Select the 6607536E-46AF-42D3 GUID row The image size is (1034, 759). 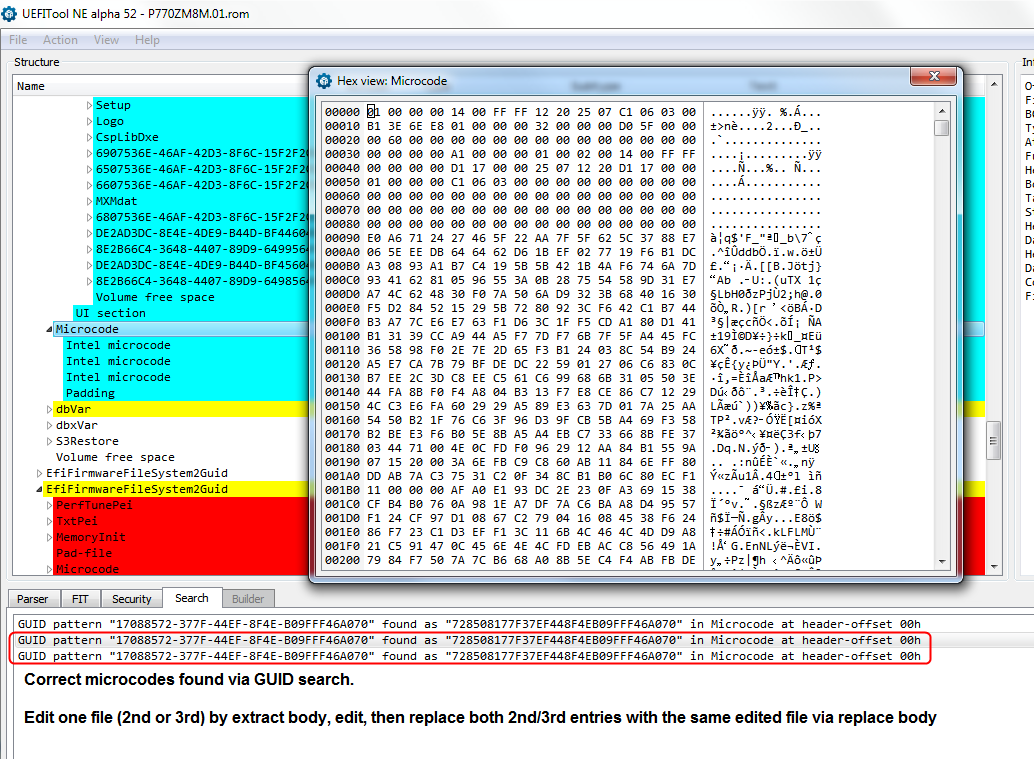tap(201, 185)
